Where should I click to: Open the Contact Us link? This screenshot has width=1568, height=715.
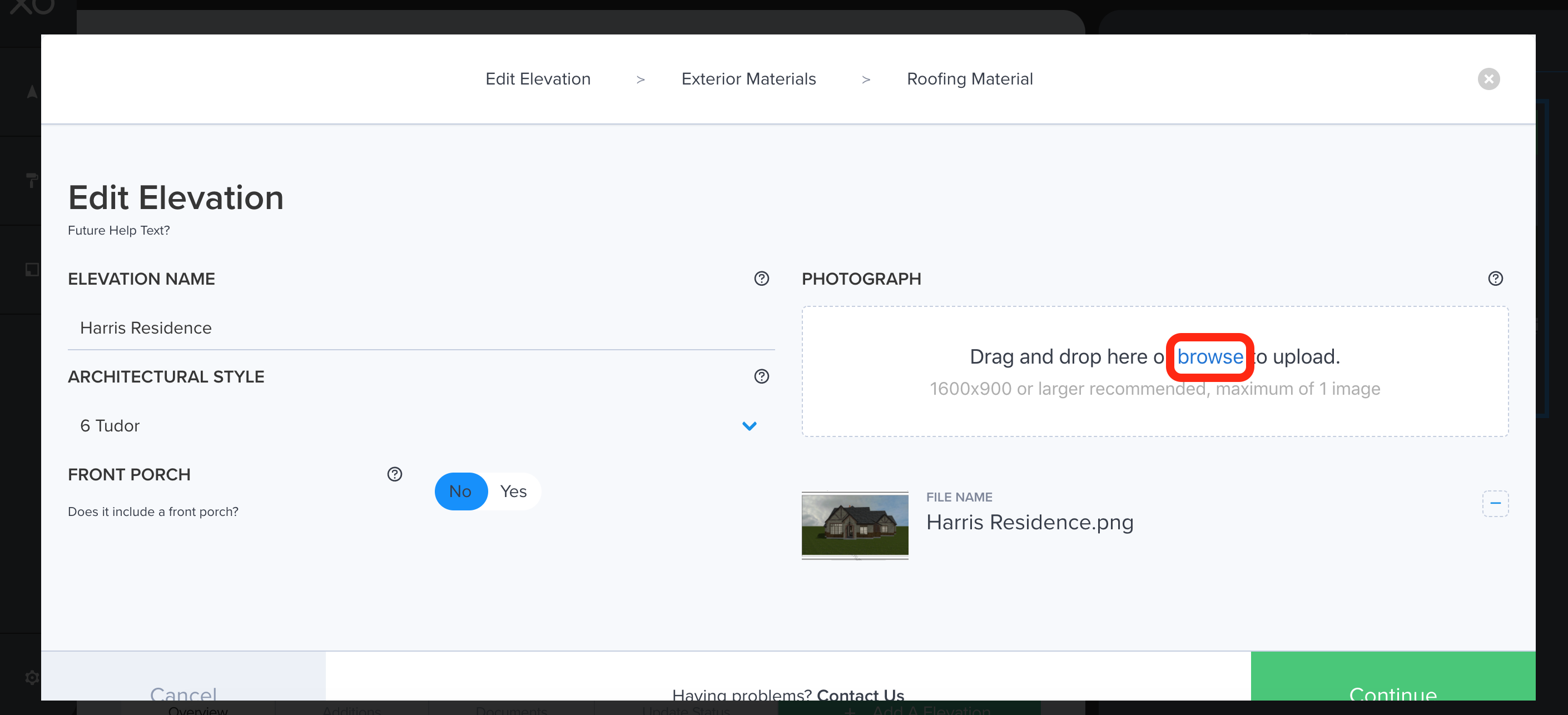coord(860,694)
